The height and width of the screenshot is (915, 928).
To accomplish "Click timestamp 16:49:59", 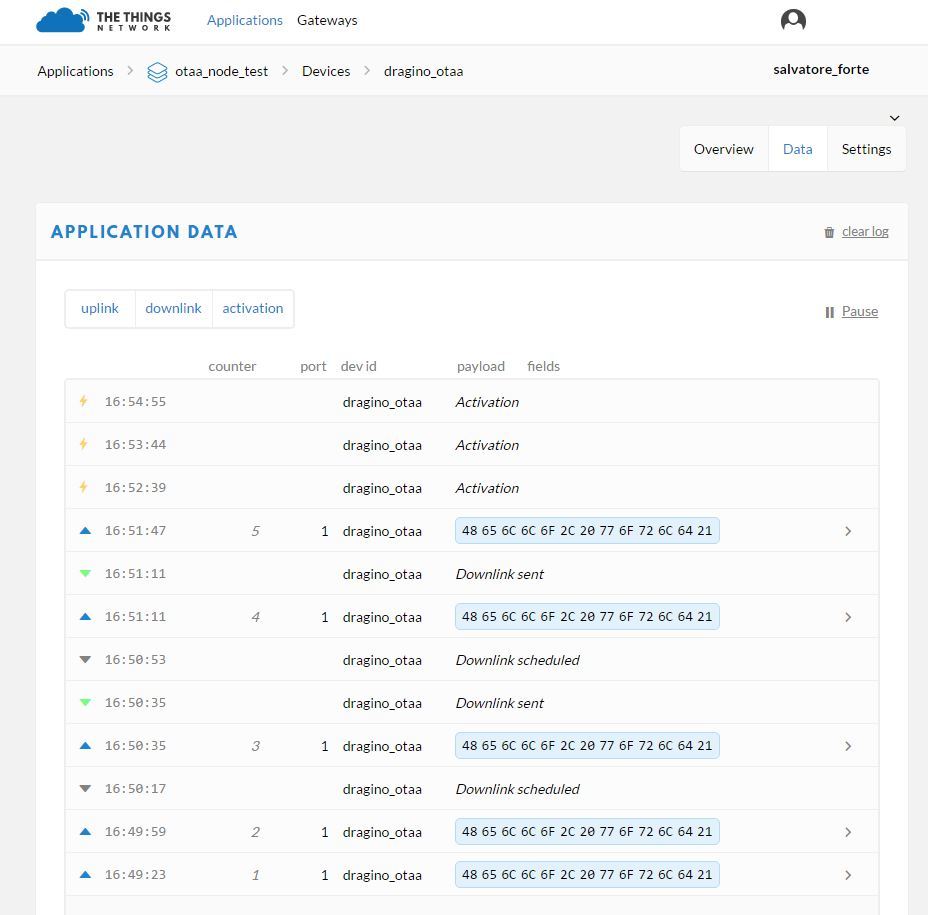I will click(136, 832).
